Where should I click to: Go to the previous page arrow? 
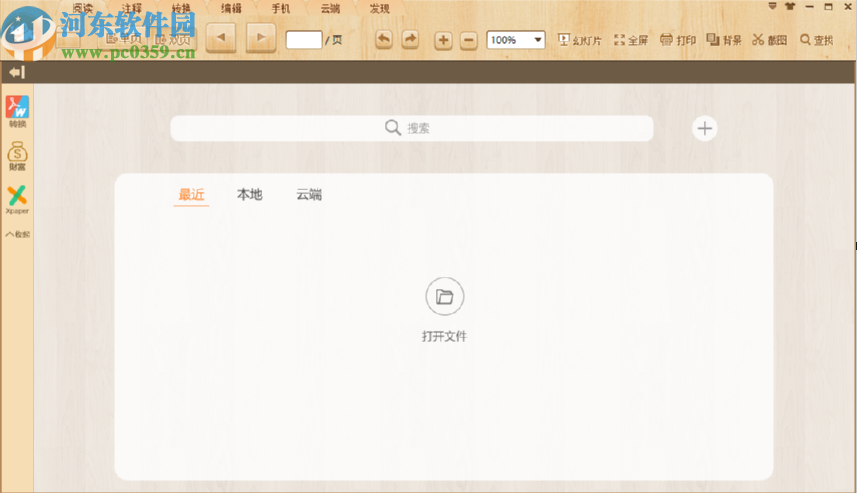click(x=221, y=39)
